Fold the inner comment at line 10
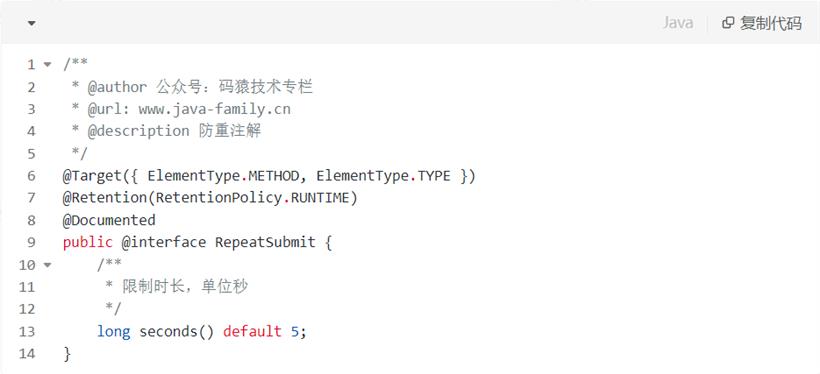Image resolution: width=820 pixels, height=374 pixels. 48,265
